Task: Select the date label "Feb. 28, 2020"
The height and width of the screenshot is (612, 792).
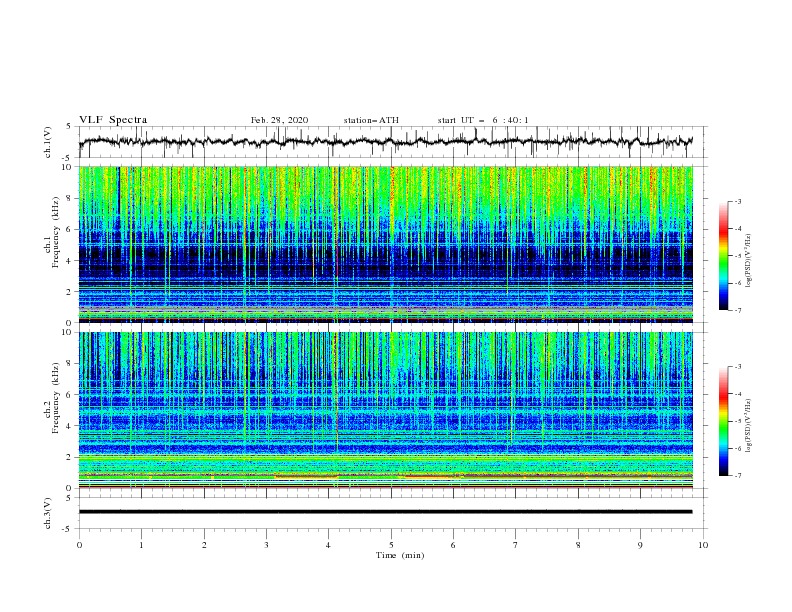Action: (279, 120)
